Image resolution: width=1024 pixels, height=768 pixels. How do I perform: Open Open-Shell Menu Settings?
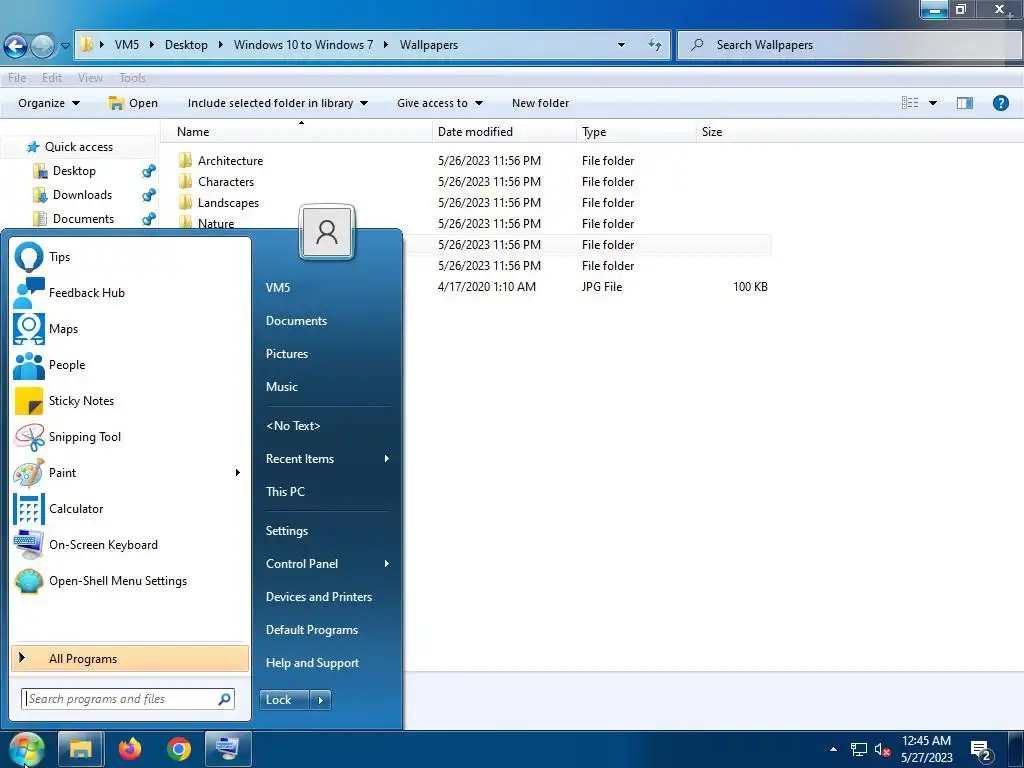(x=130, y=581)
